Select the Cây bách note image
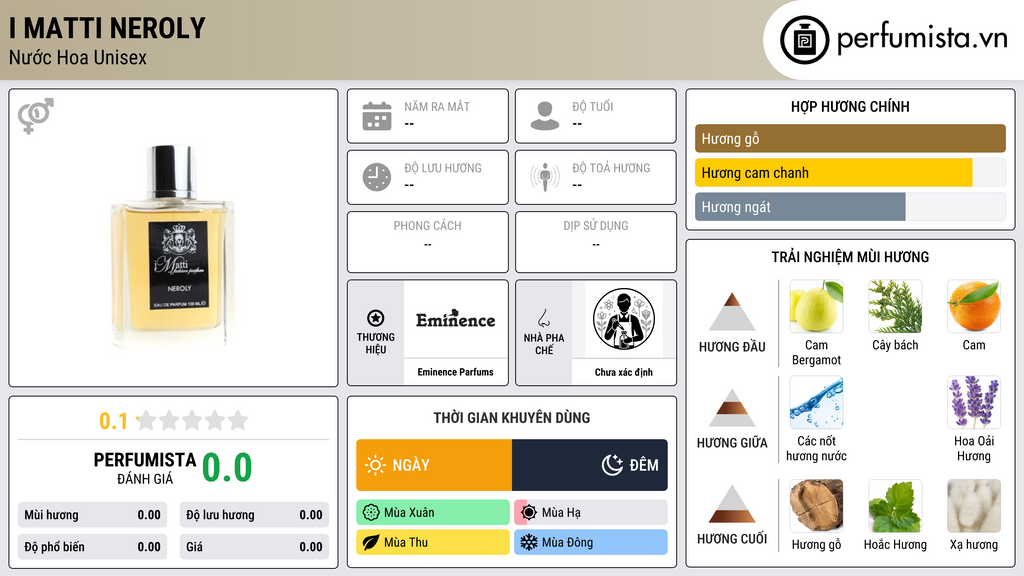Viewport: 1024px width, 576px height. [895, 306]
